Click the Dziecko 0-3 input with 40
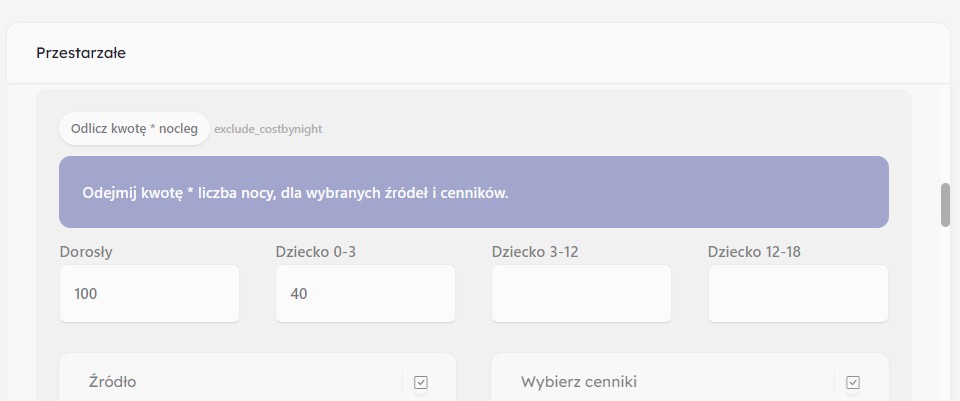 (365, 294)
